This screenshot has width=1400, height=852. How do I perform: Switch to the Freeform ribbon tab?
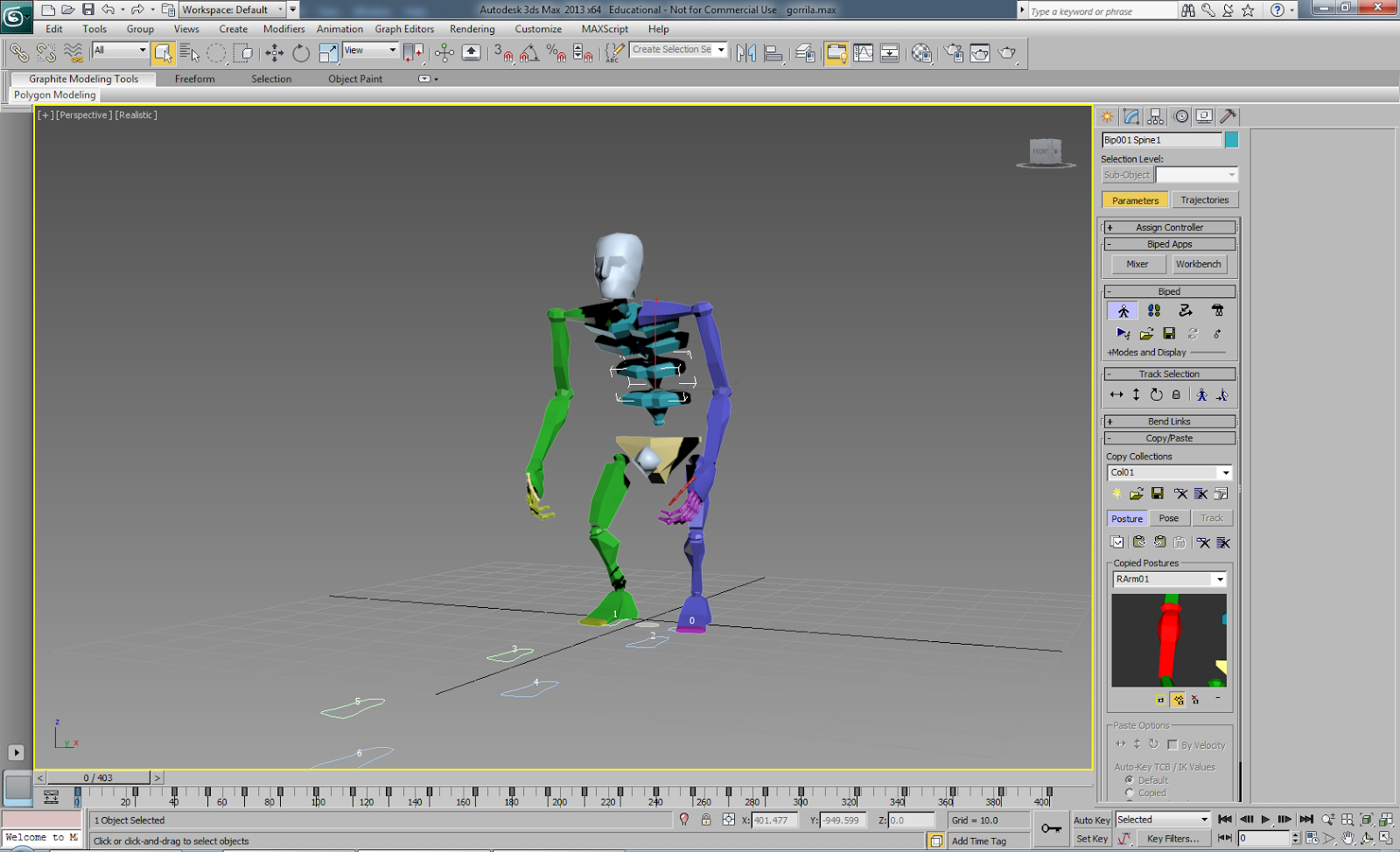click(x=194, y=79)
